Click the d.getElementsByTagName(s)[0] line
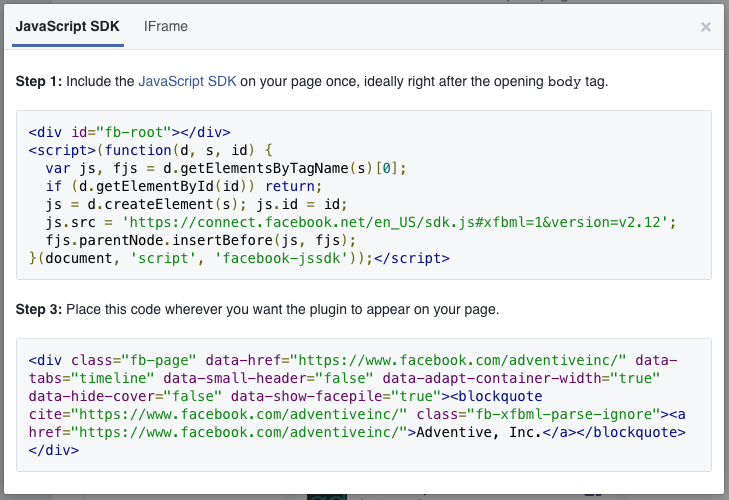 226,168
